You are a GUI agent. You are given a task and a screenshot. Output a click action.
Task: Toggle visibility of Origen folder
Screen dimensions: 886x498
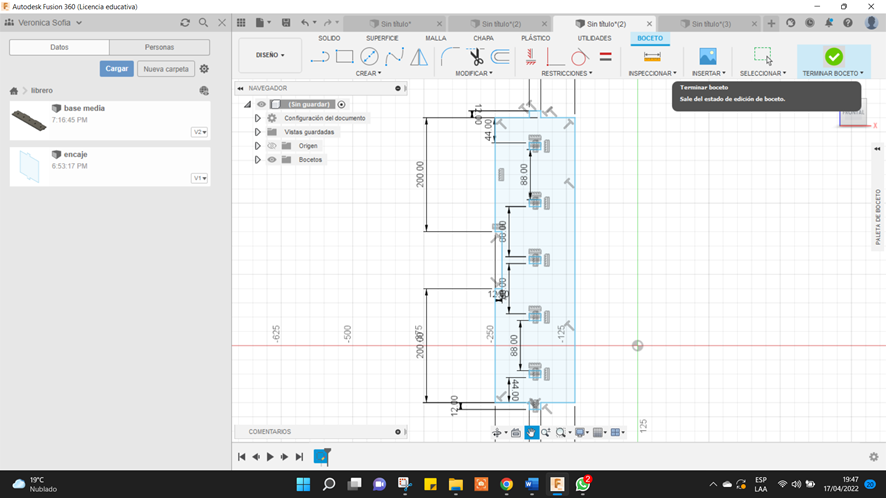click(x=271, y=146)
